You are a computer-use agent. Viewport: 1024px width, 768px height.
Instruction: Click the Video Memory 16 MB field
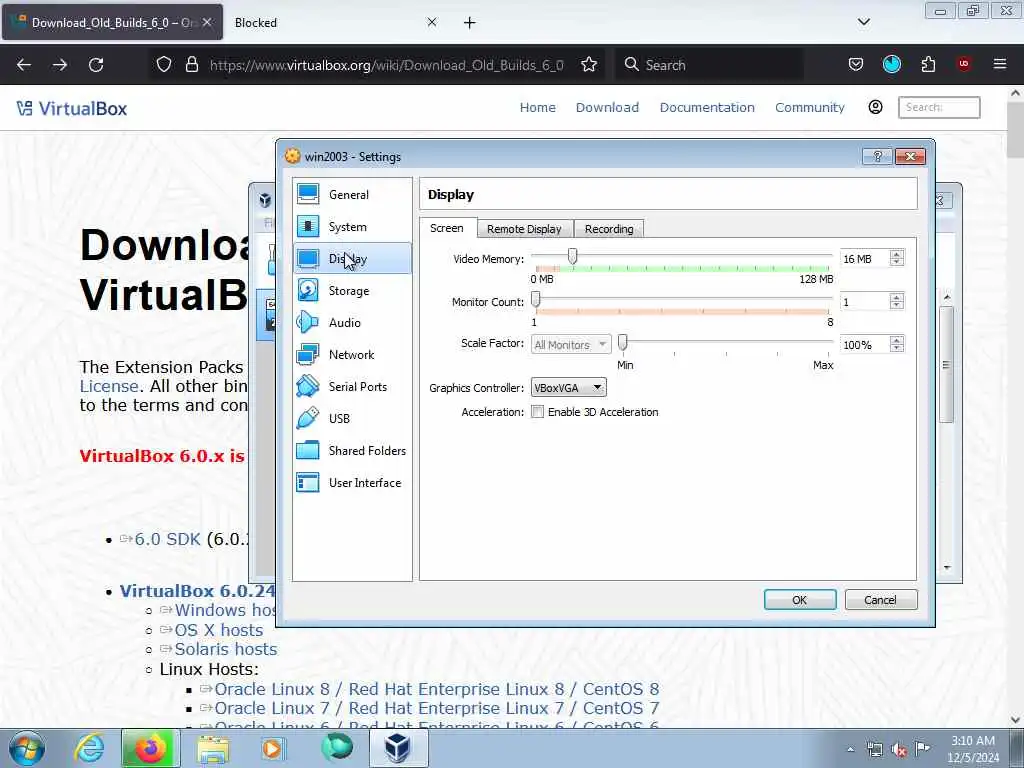863,259
